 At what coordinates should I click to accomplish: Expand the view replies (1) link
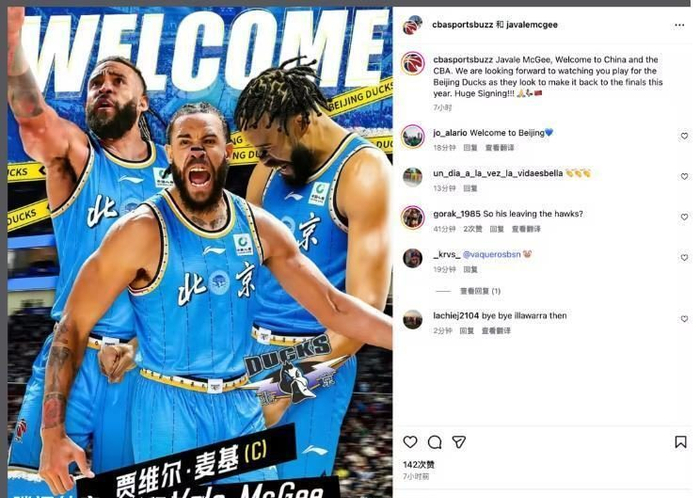point(480,291)
